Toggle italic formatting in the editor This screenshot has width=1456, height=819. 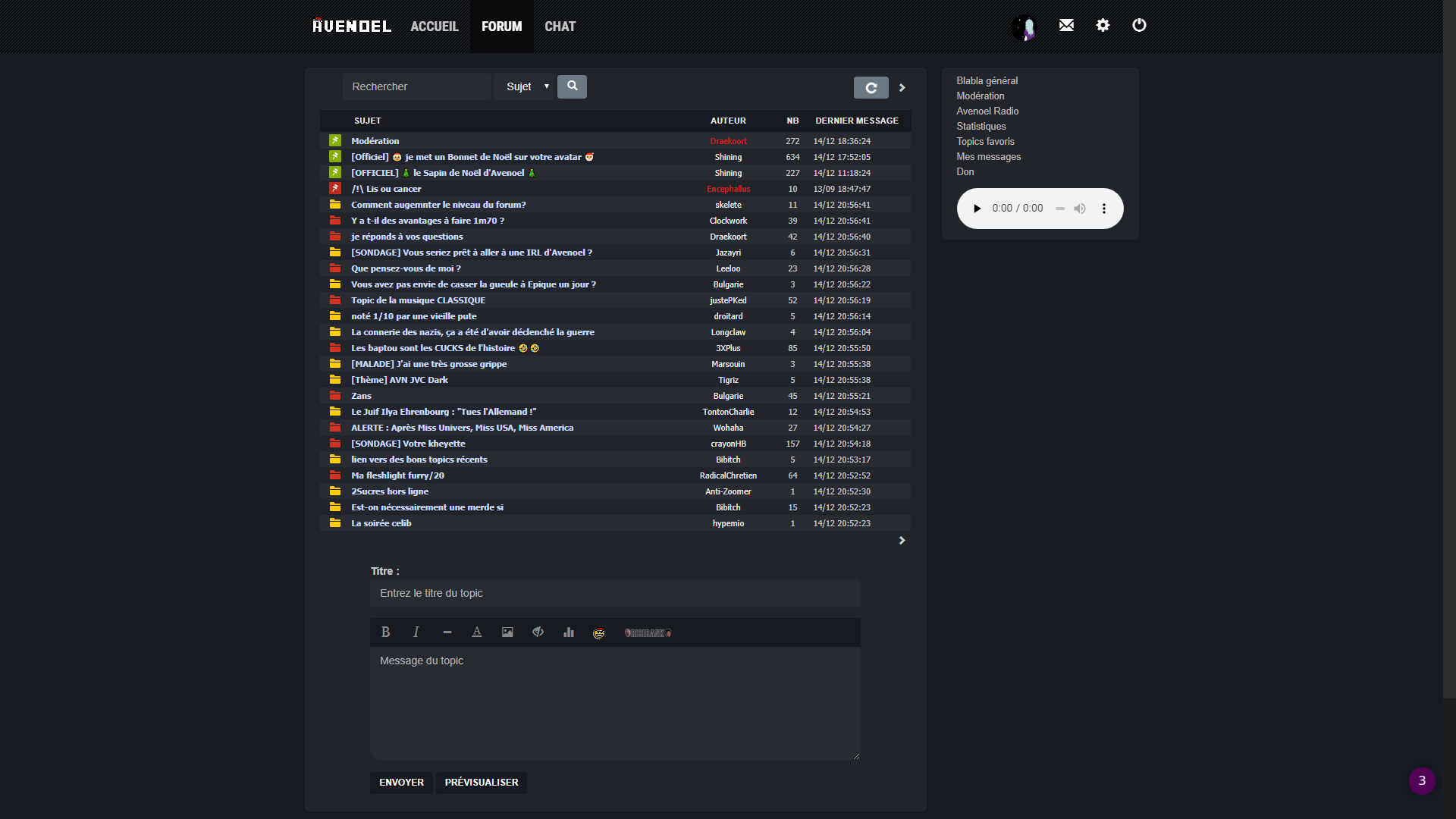416,632
